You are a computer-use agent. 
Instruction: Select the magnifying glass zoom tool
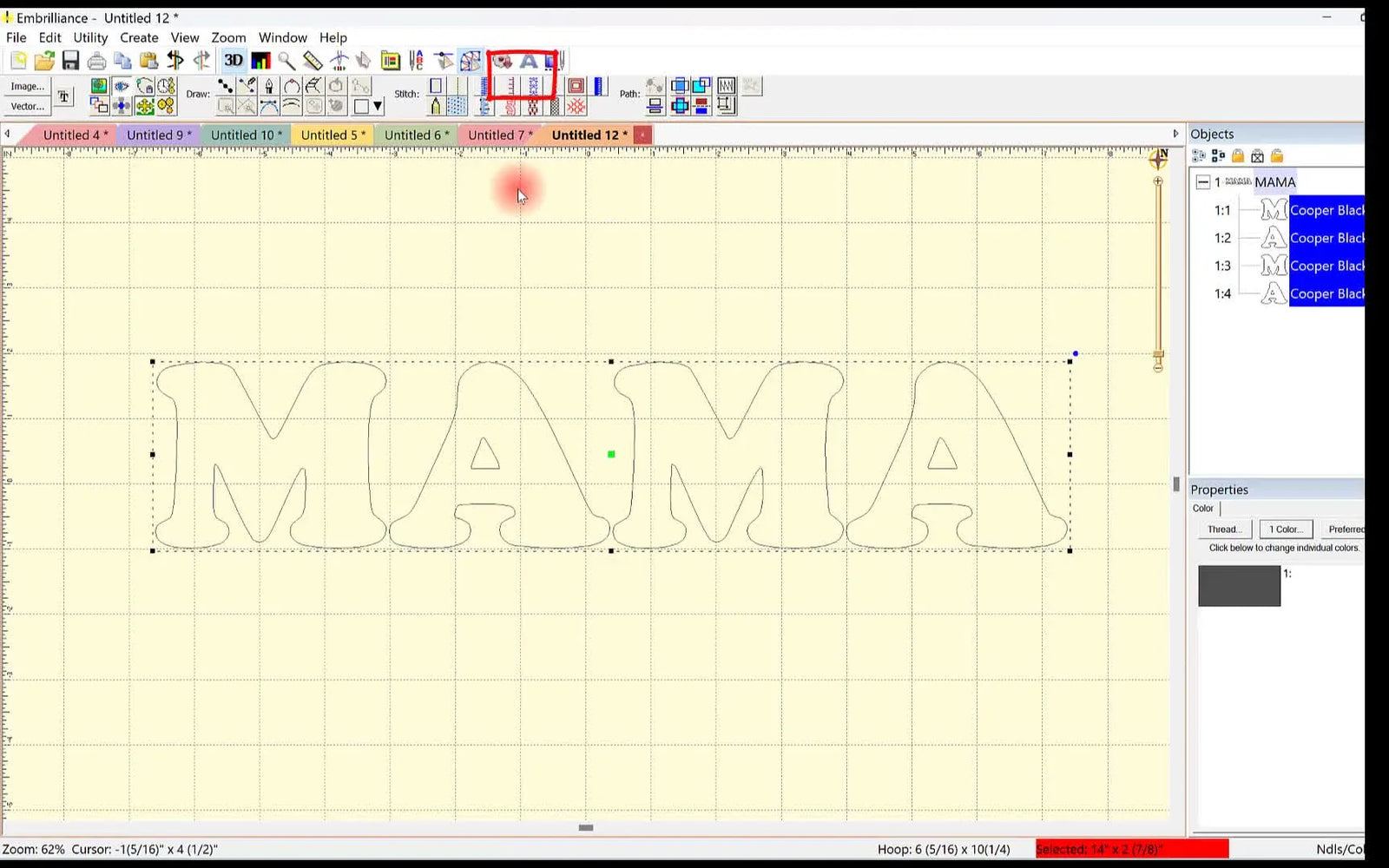(x=286, y=60)
